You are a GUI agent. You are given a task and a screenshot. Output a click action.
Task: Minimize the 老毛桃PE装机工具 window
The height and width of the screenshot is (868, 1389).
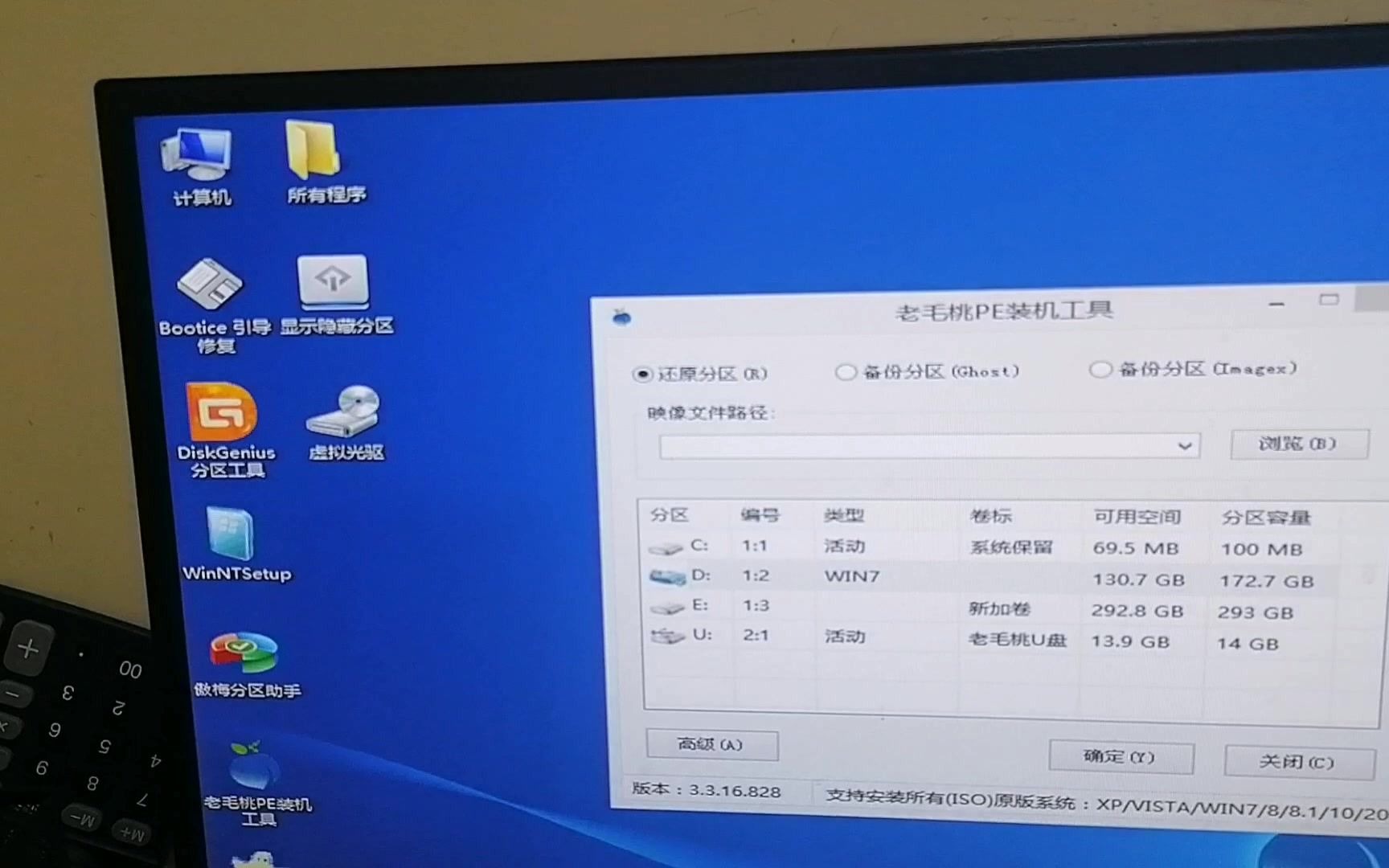[x=1276, y=304]
